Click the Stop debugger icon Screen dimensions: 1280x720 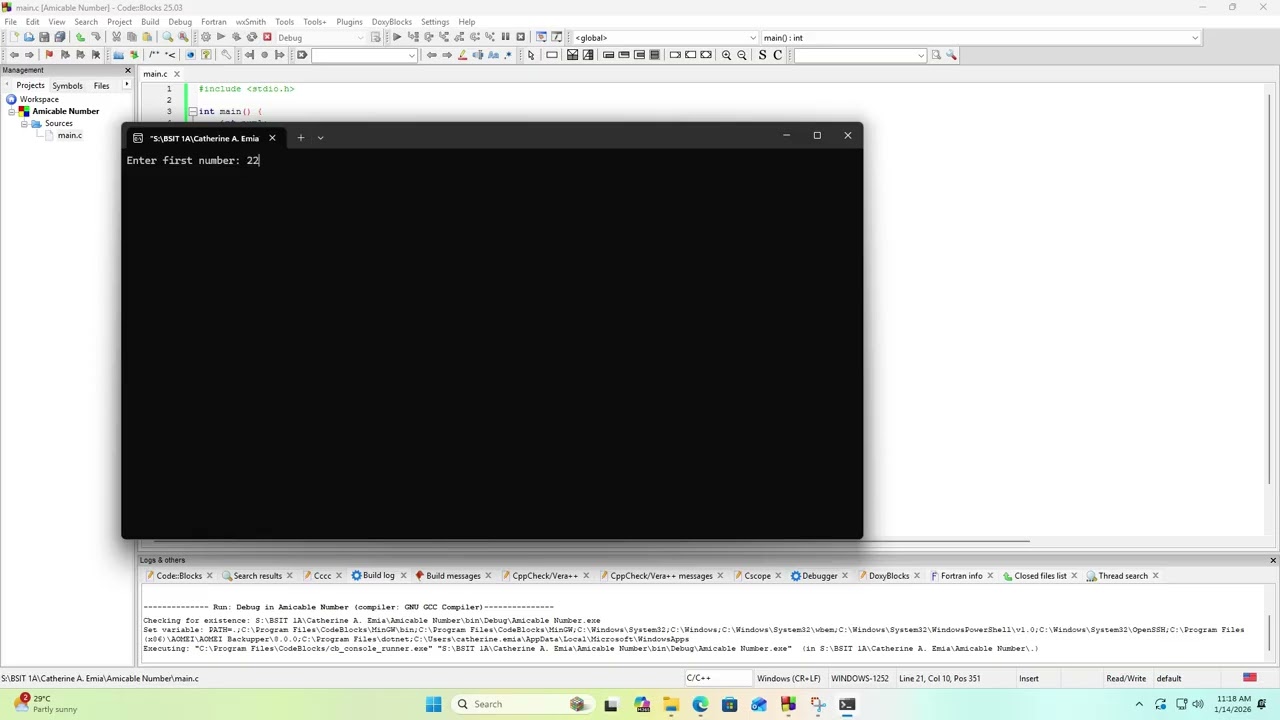520,37
